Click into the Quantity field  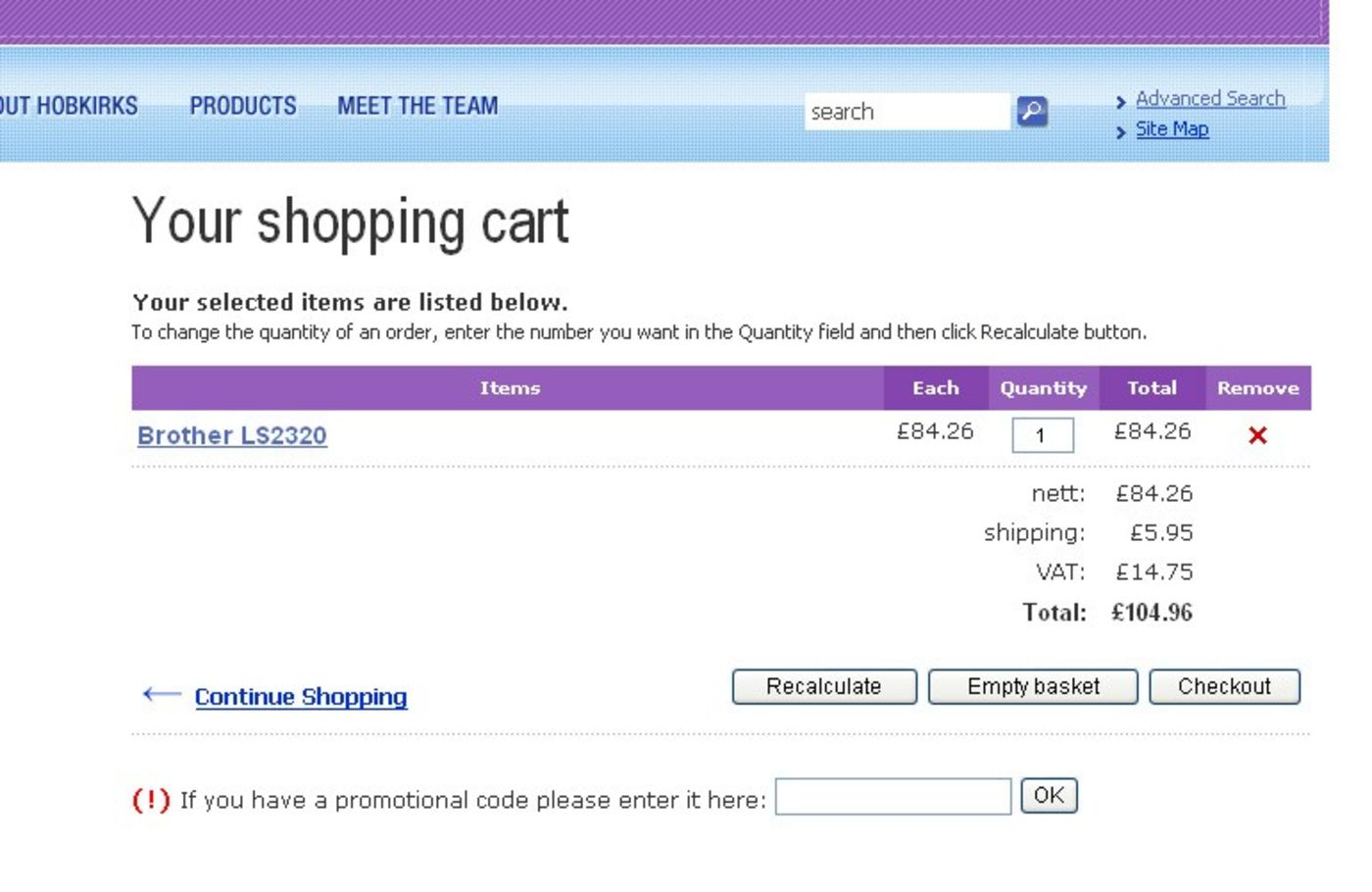[1042, 435]
